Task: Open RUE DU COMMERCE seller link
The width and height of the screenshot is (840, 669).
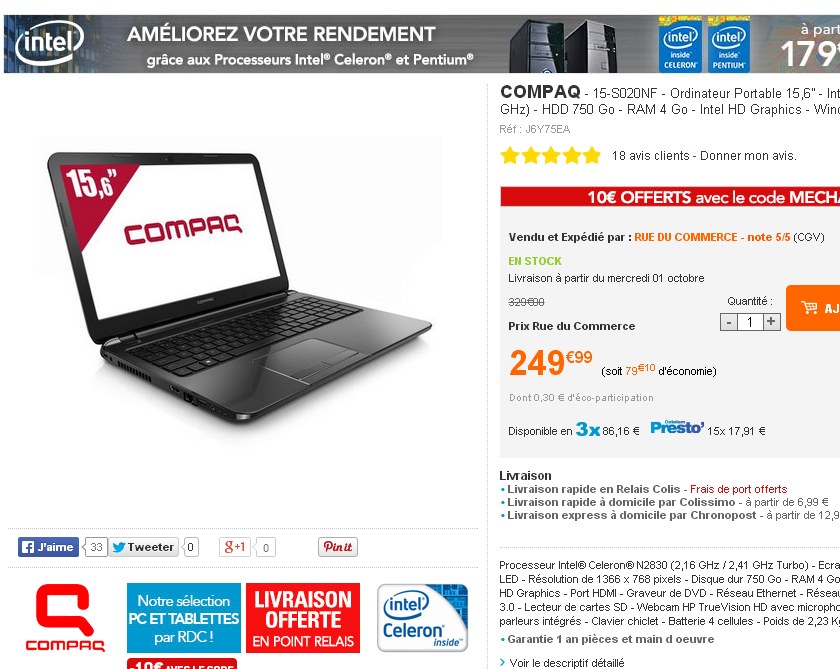Action: [686, 237]
